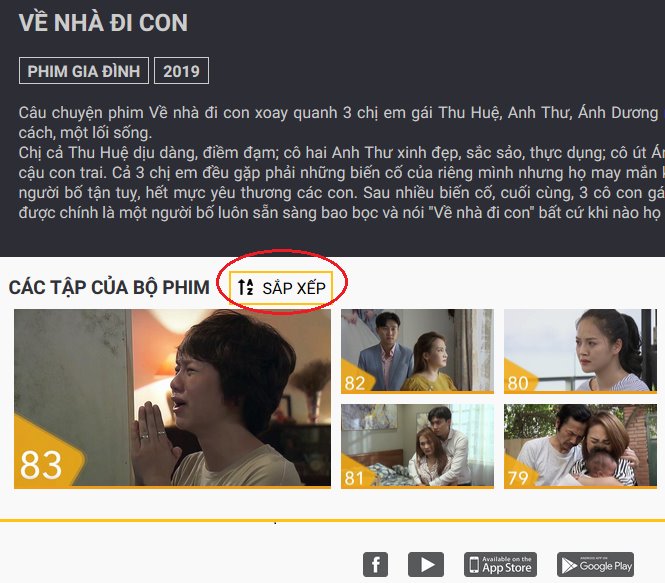Image resolution: width=665 pixels, height=583 pixels.
Task: Click the A-Z sort arrow icon
Action: [246, 287]
